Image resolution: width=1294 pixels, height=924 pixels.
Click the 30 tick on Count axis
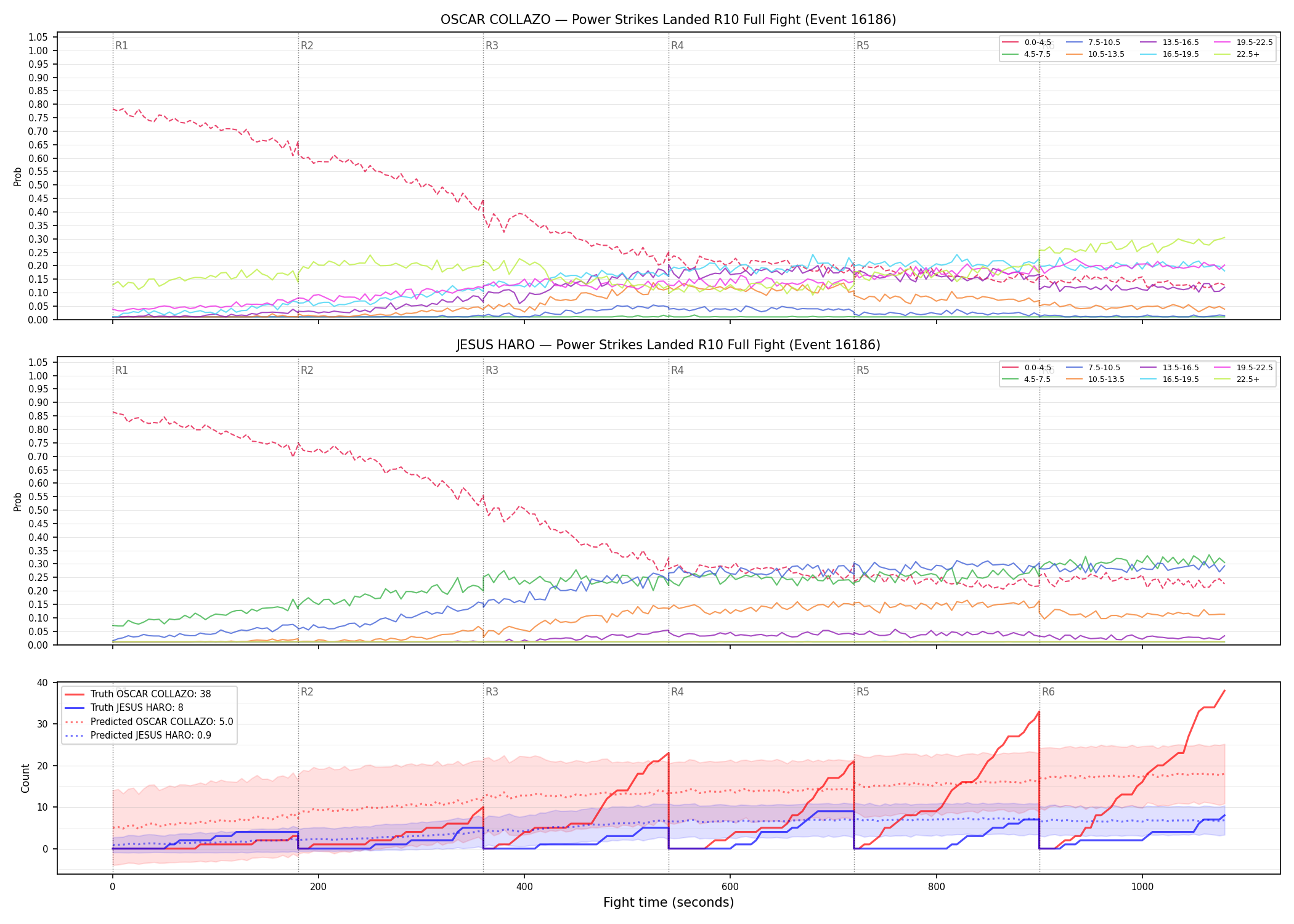[42, 724]
